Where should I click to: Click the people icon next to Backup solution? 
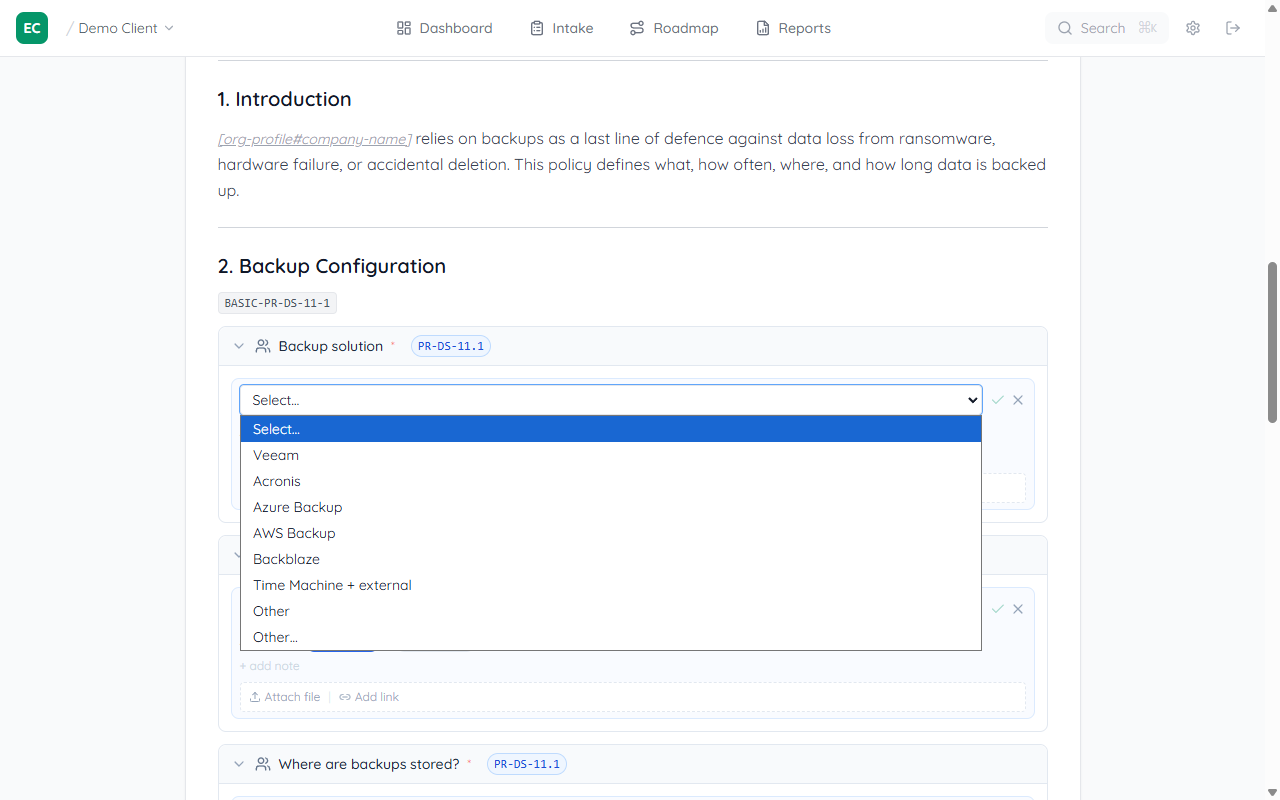pyautogui.click(x=263, y=345)
